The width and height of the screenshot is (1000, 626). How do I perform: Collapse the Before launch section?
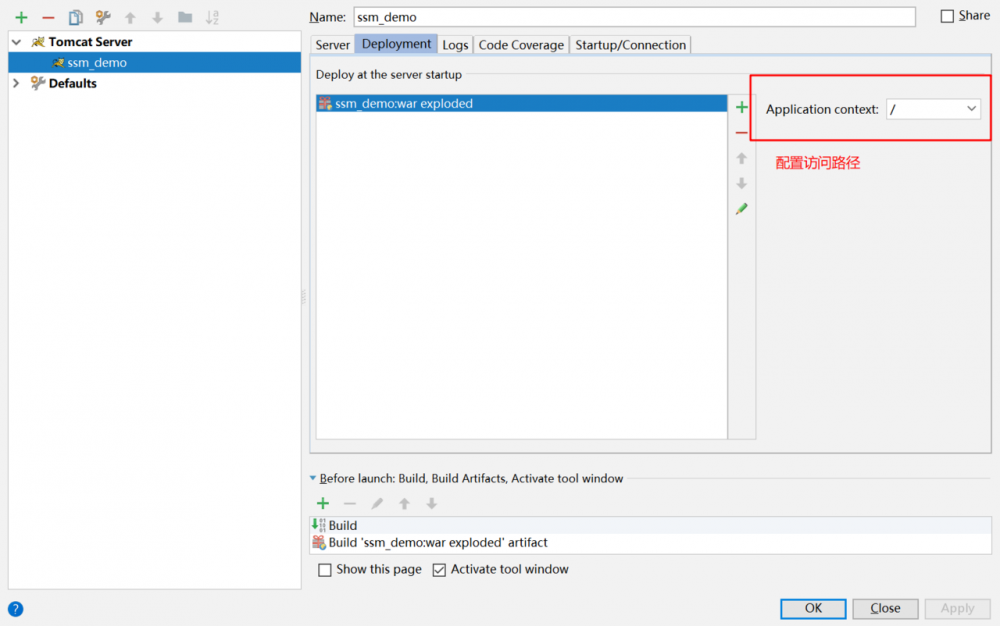pyautogui.click(x=312, y=478)
